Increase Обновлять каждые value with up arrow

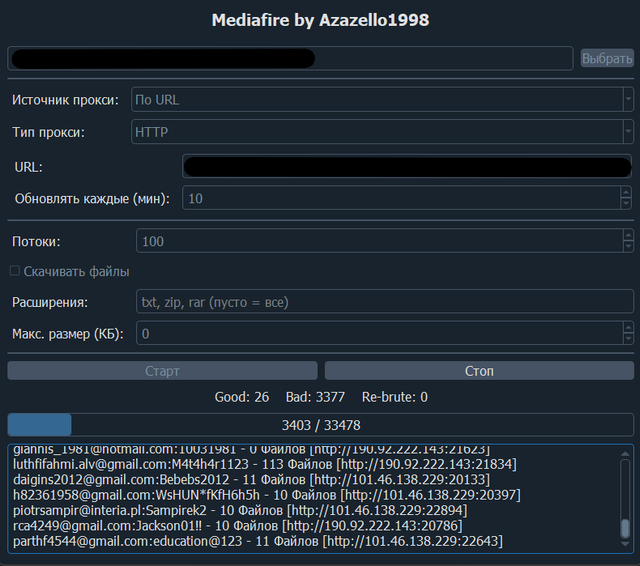coord(627,193)
